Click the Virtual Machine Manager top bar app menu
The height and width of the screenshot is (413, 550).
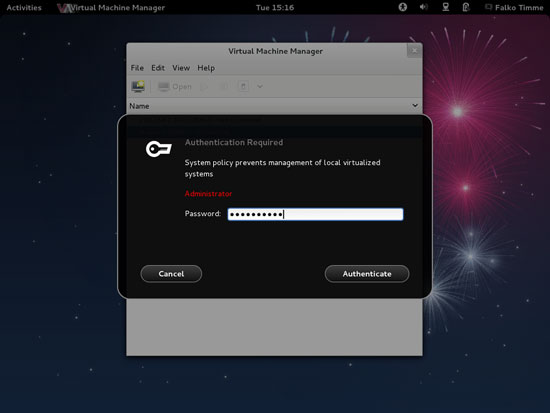point(111,8)
